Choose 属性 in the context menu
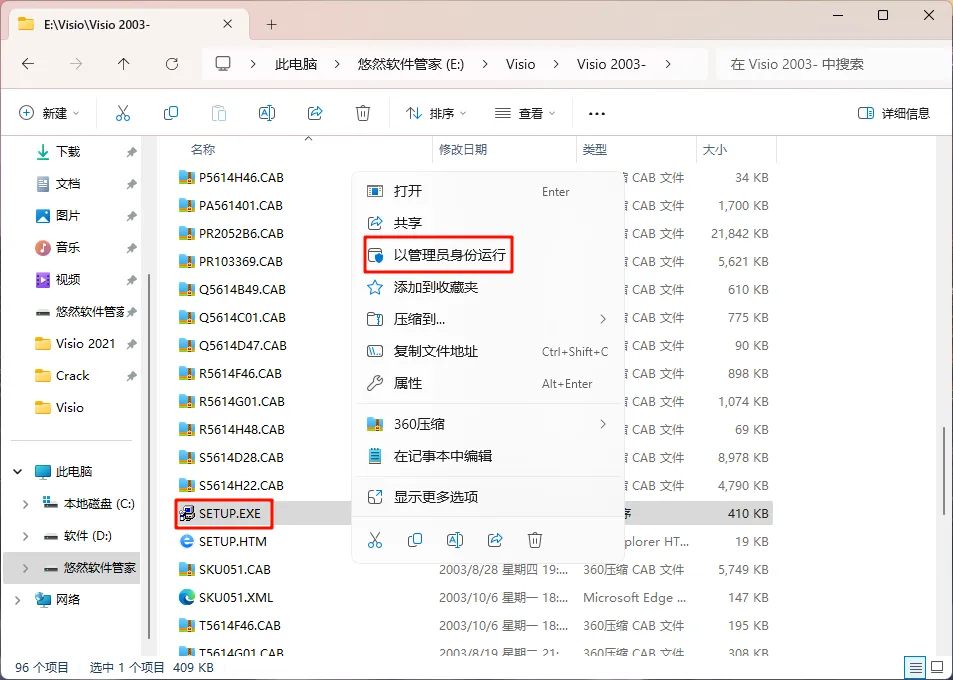 (x=487, y=383)
